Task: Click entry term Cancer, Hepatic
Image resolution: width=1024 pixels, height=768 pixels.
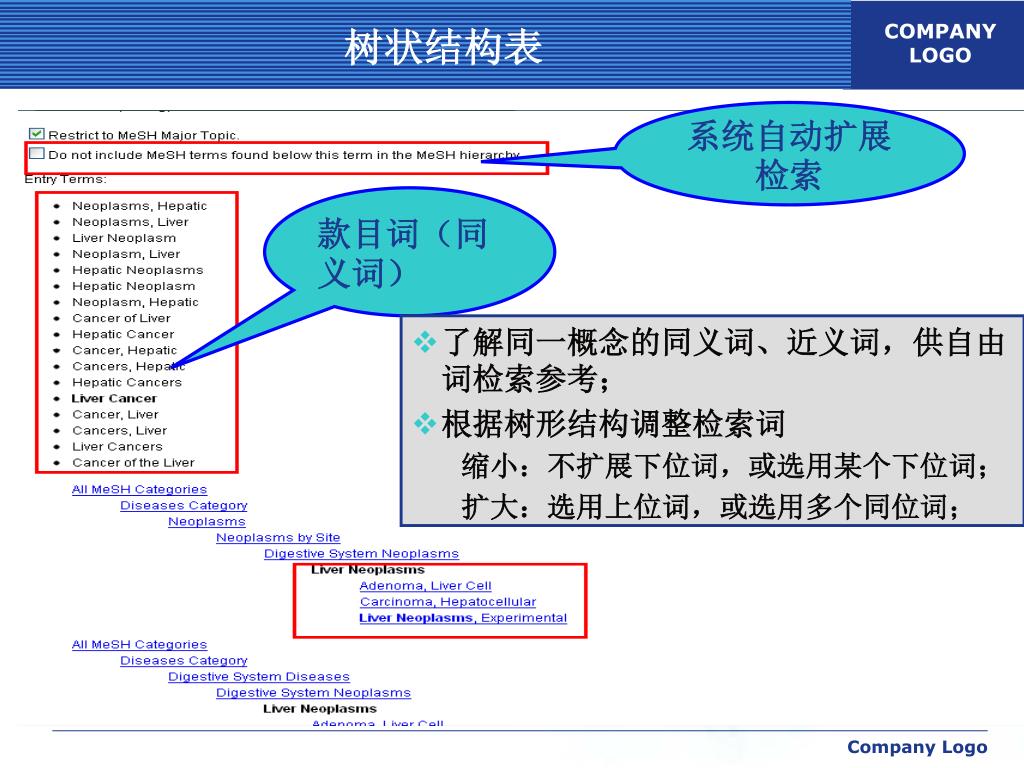Action: [124, 350]
